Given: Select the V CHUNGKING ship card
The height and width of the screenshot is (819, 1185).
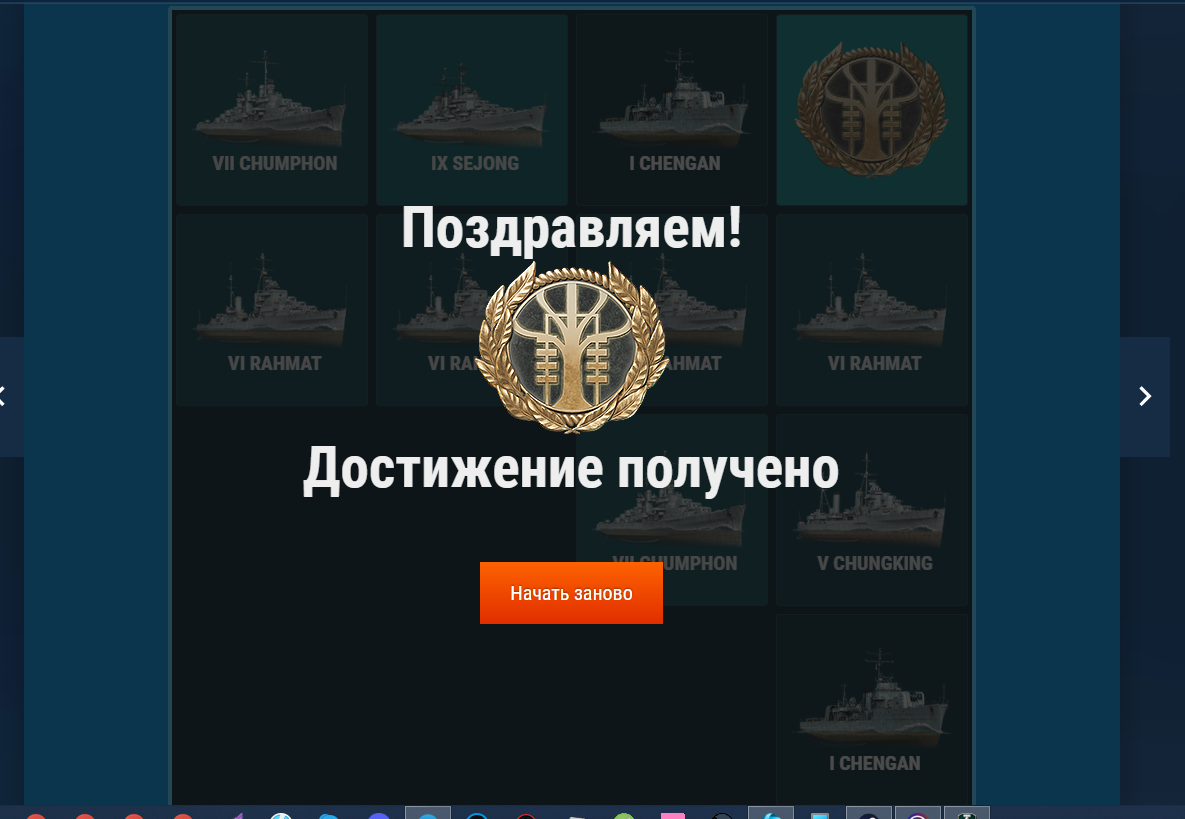Looking at the screenshot, I should tap(872, 510).
